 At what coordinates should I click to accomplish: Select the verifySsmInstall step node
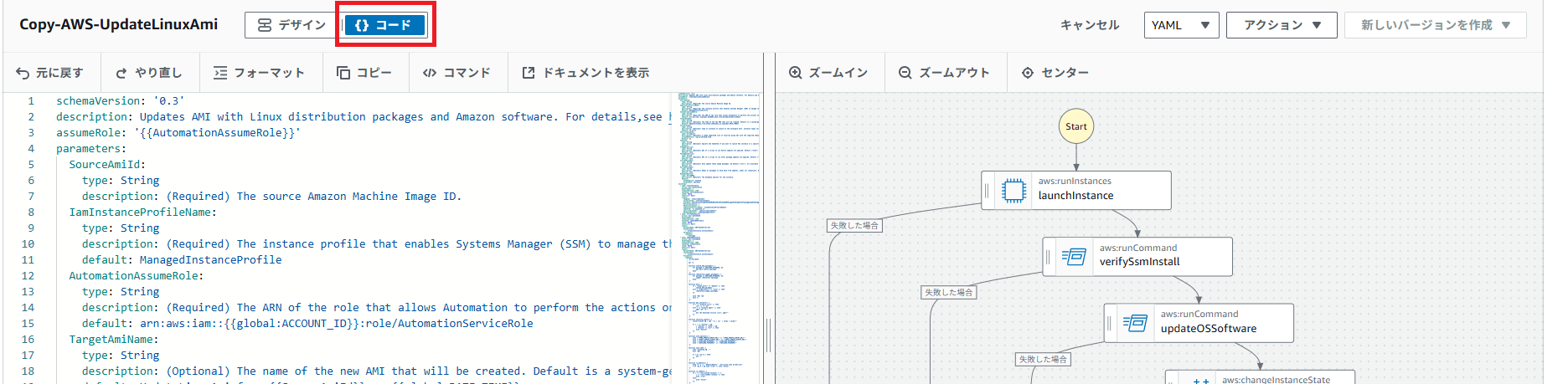1137,256
